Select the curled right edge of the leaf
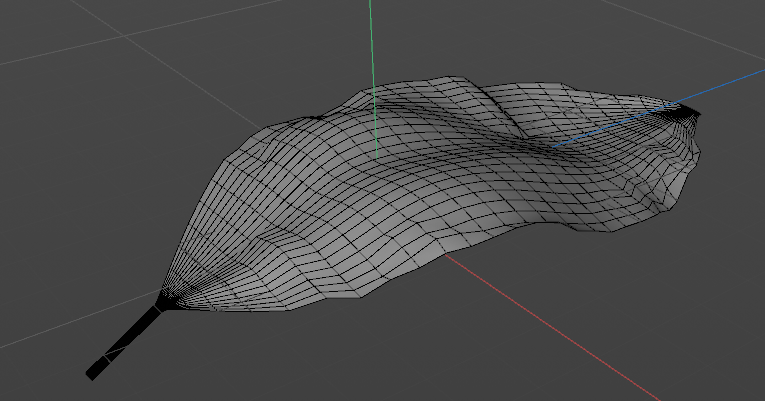 (683, 166)
